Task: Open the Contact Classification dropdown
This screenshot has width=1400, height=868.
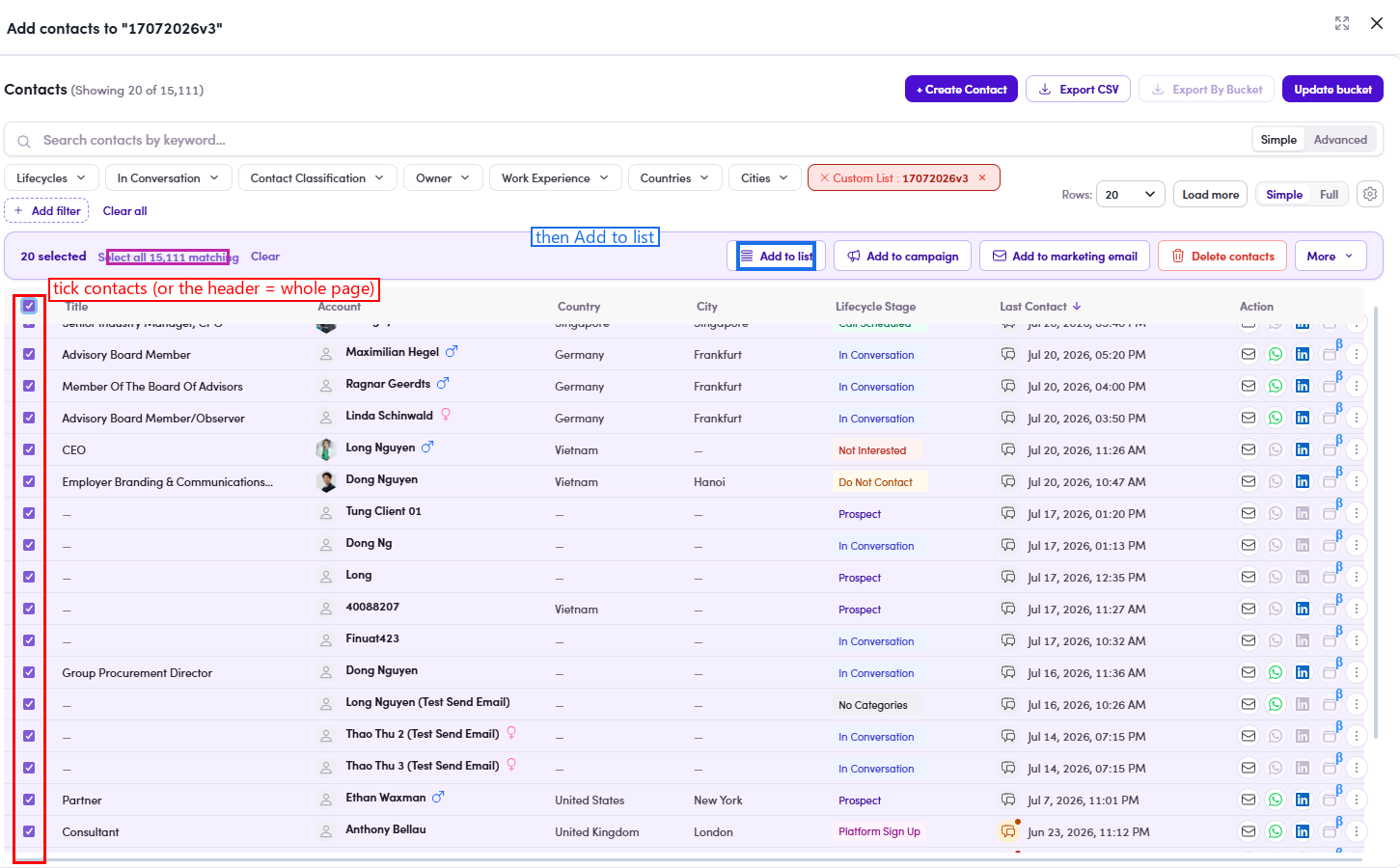Action: 317,178
